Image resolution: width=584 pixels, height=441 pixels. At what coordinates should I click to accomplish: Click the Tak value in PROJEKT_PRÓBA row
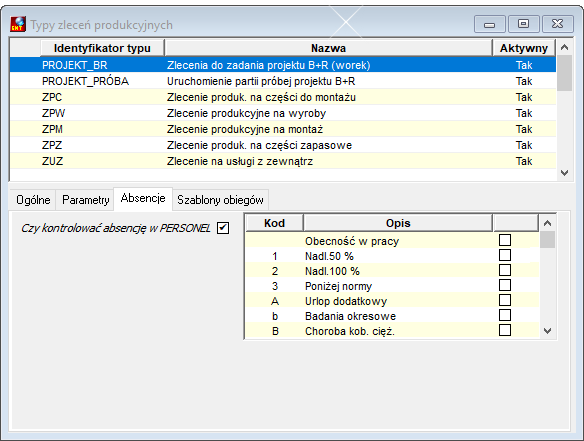point(524,81)
